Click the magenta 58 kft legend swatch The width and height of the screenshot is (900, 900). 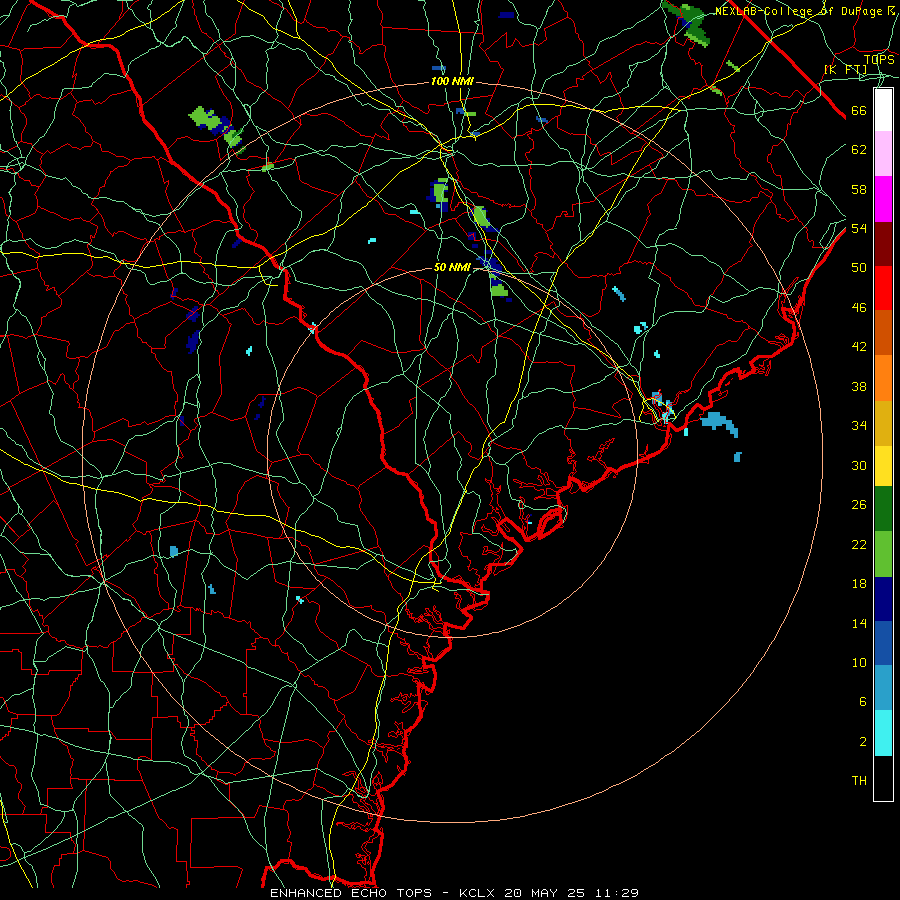[883, 199]
